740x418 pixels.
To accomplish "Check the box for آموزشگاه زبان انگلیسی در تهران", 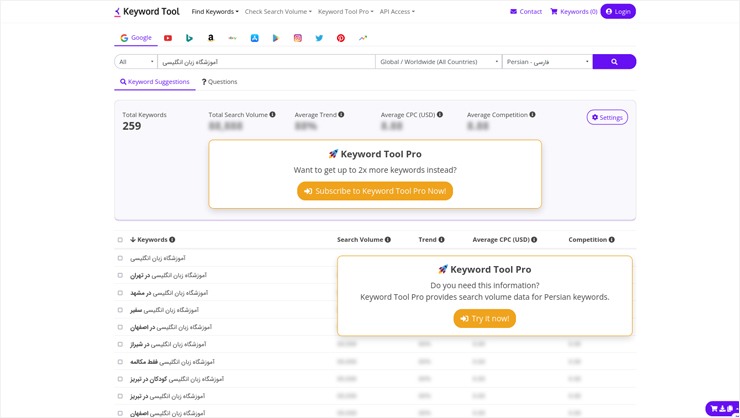I will point(120,275).
